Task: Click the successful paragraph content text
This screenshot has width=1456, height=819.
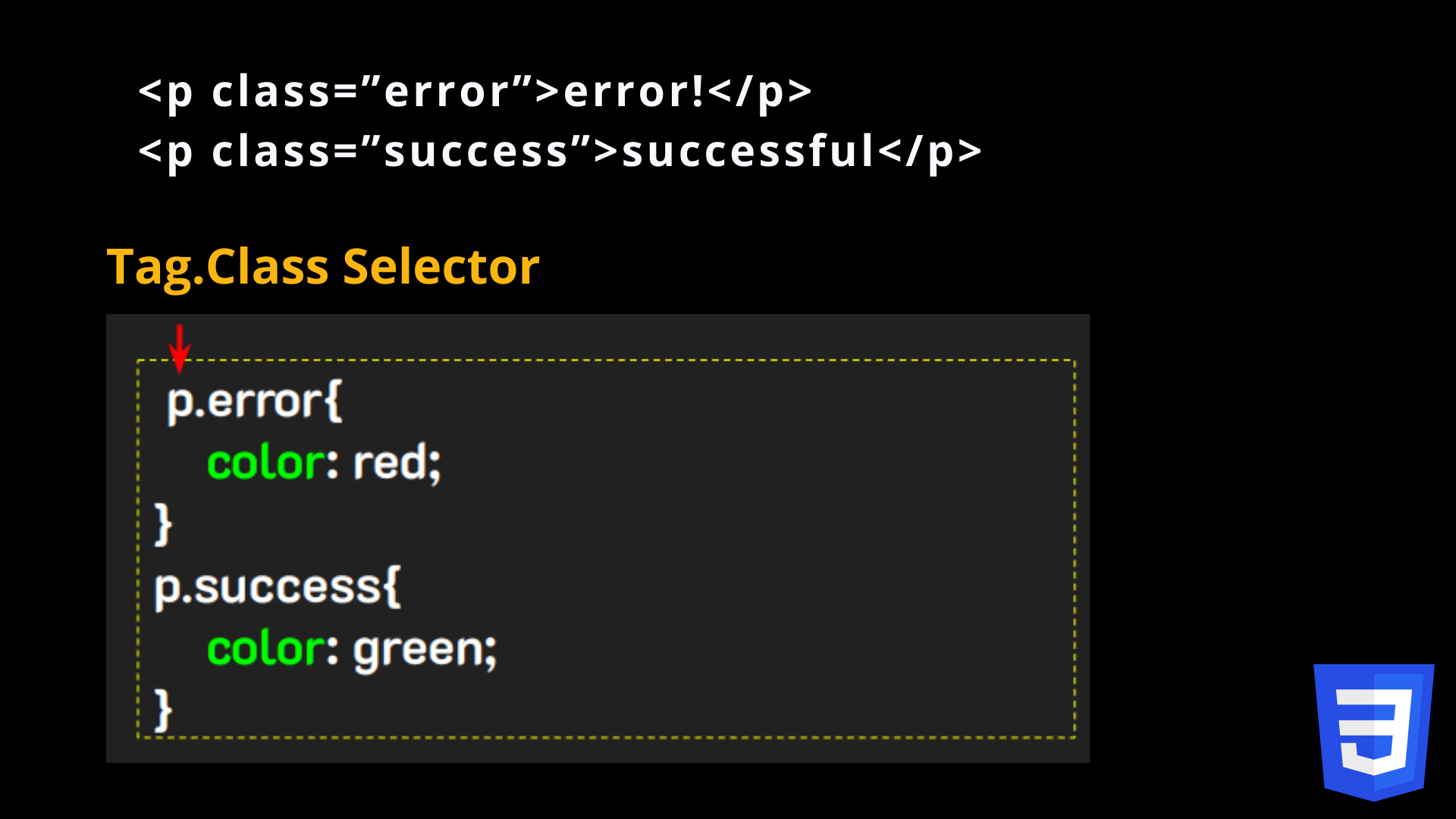Action: (748, 152)
